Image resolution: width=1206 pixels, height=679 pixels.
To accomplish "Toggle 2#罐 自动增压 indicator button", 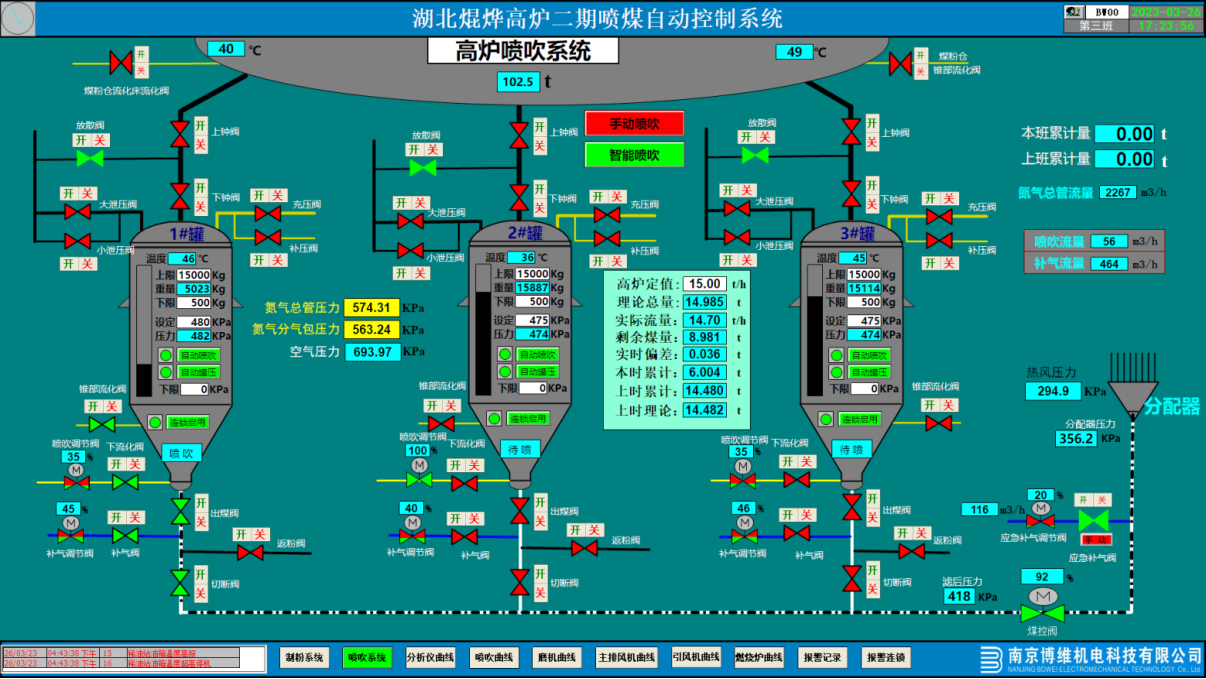I will point(535,372).
